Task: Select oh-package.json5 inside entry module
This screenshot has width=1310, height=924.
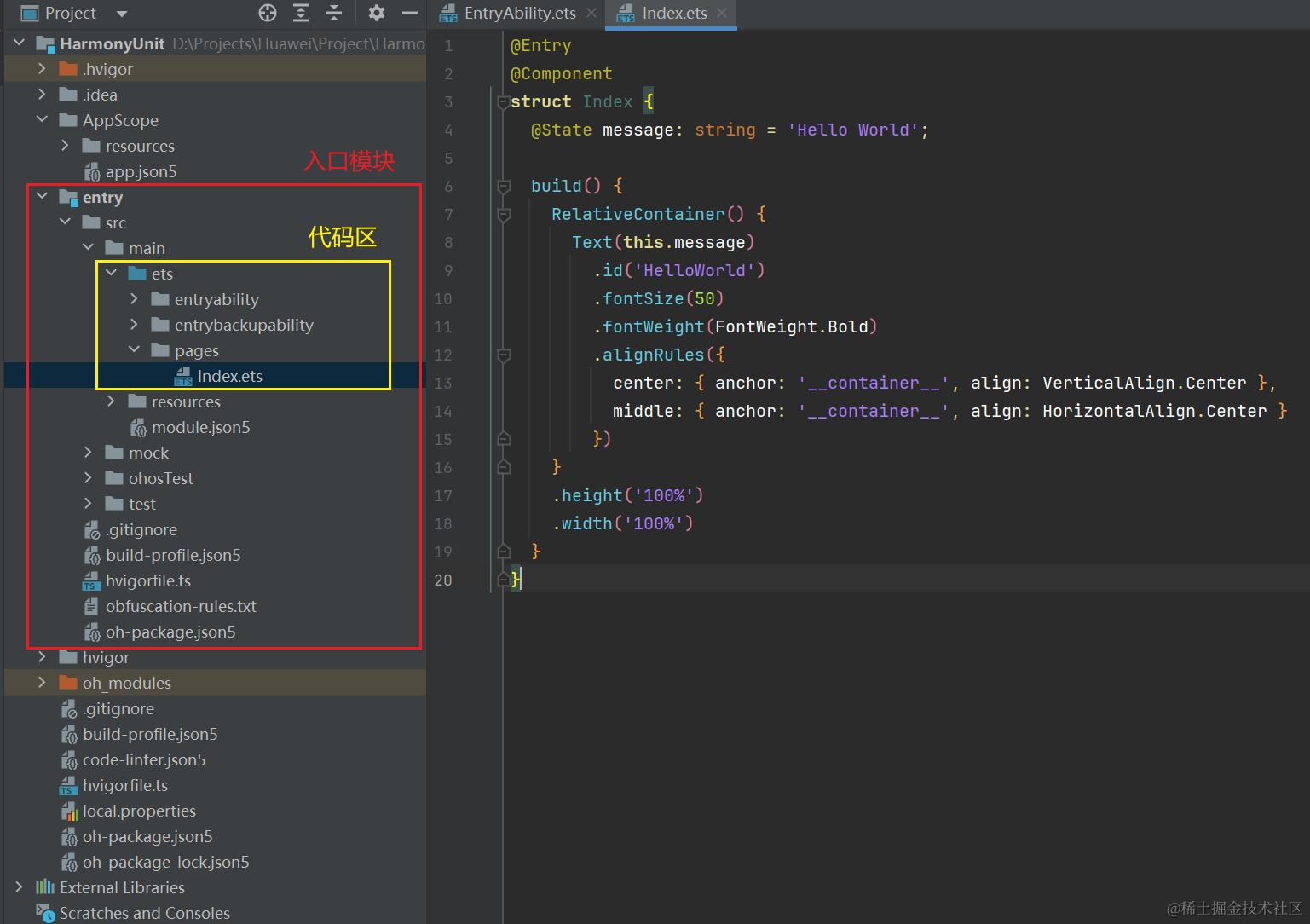Action: (170, 632)
